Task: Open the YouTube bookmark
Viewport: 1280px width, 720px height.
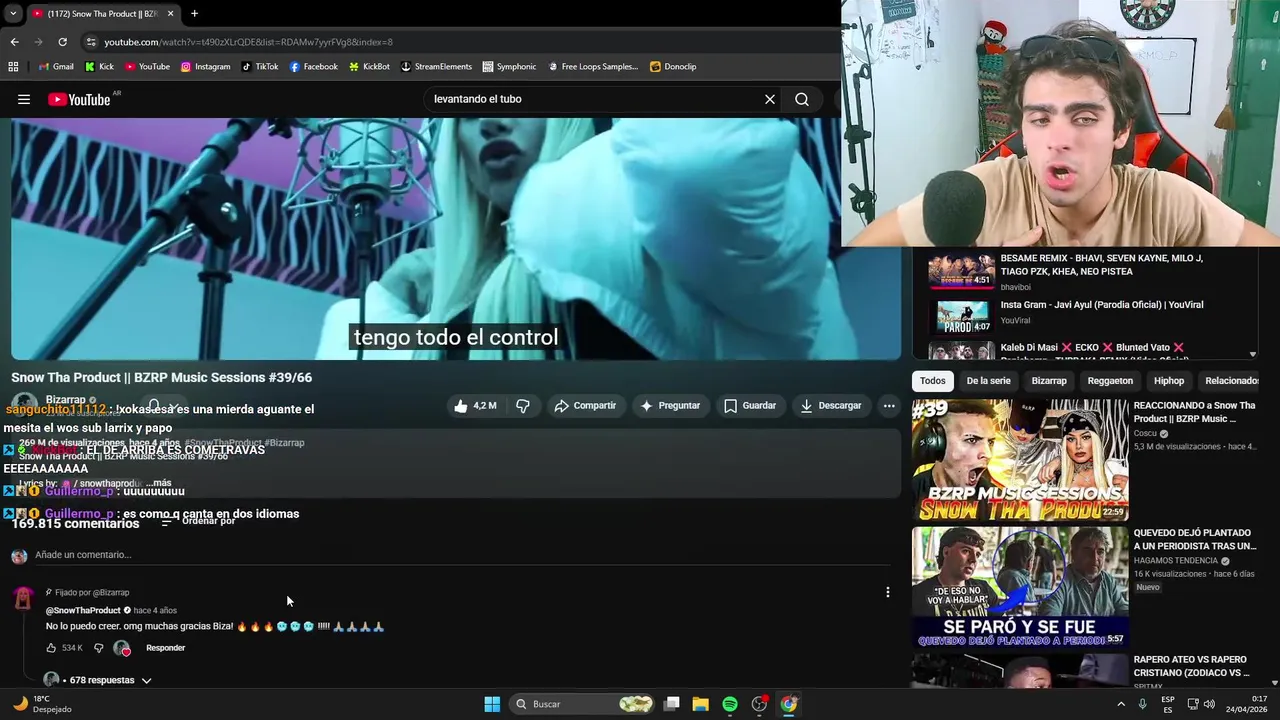Action: coord(146,67)
